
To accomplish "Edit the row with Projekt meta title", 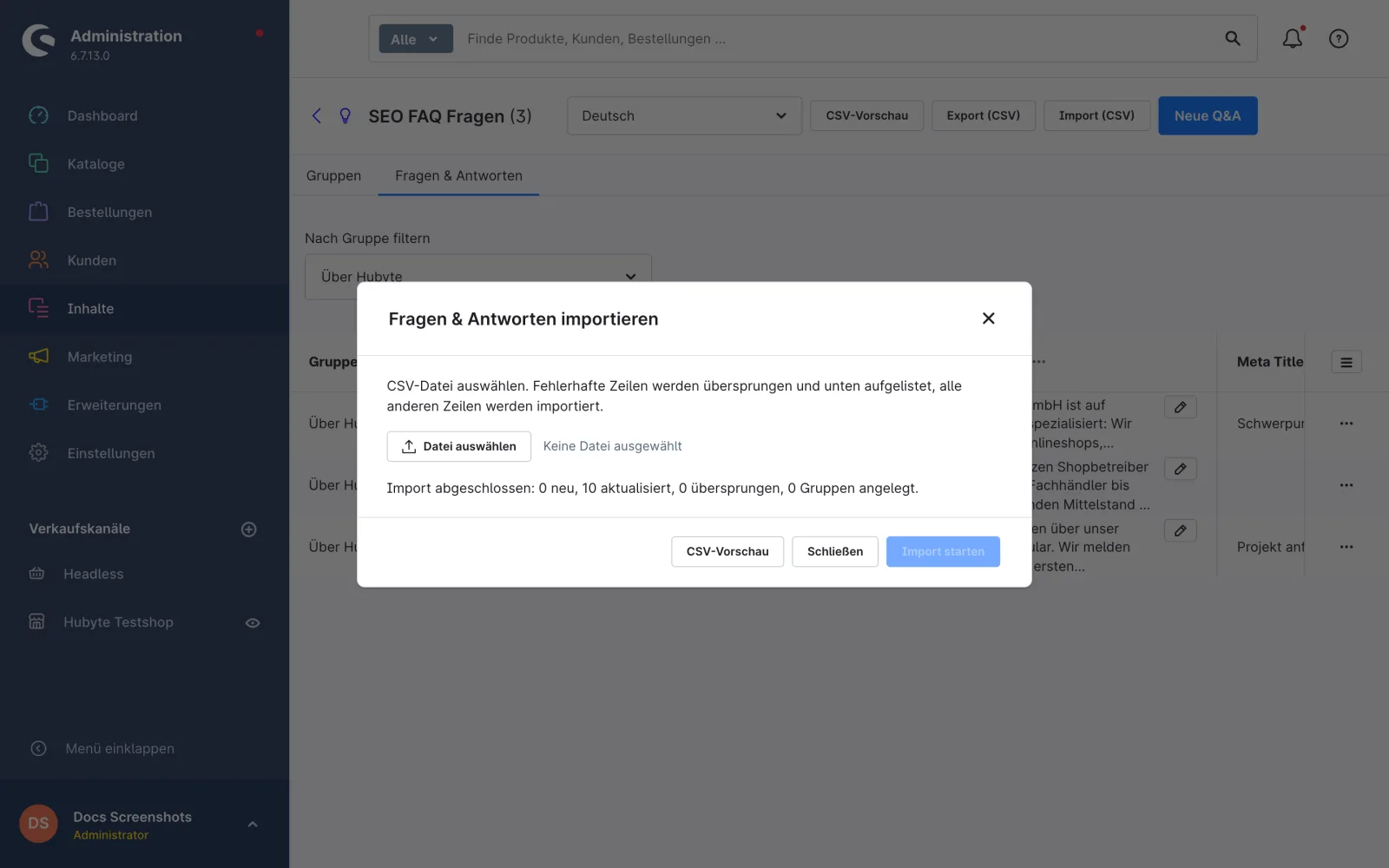I will [1181, 530].
